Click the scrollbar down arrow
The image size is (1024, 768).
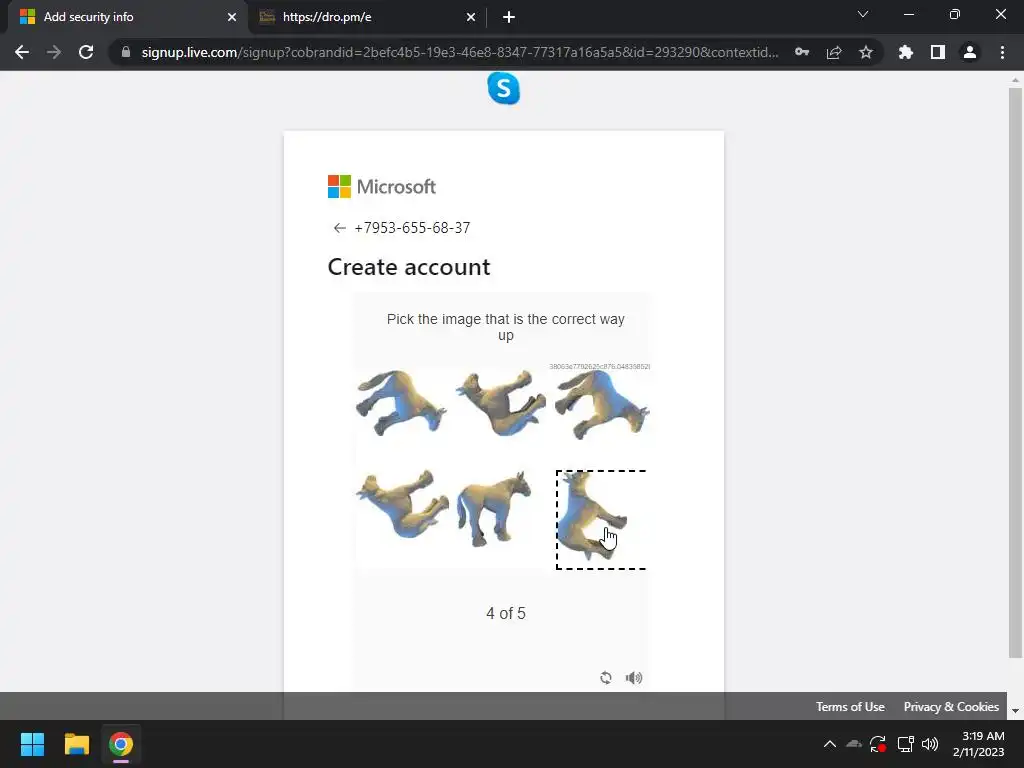click(x=1015, y=711)
